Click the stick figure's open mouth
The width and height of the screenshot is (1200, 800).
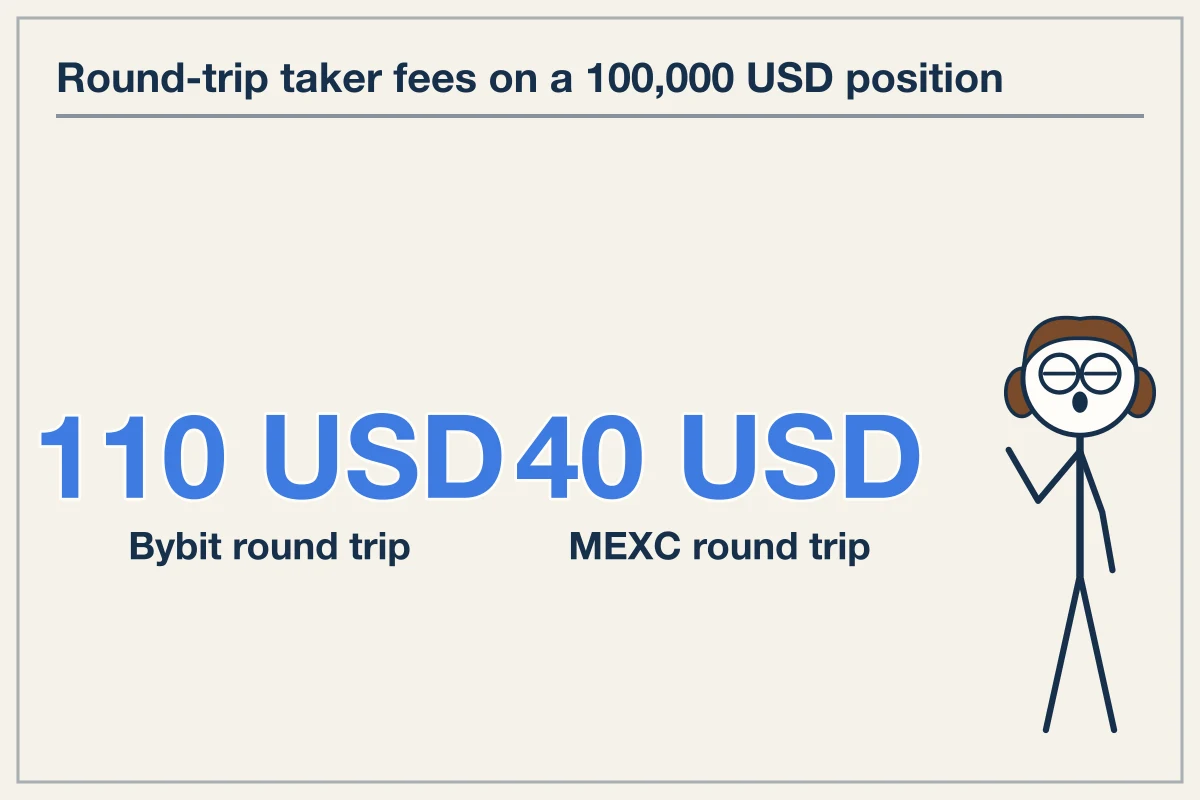1079,403
